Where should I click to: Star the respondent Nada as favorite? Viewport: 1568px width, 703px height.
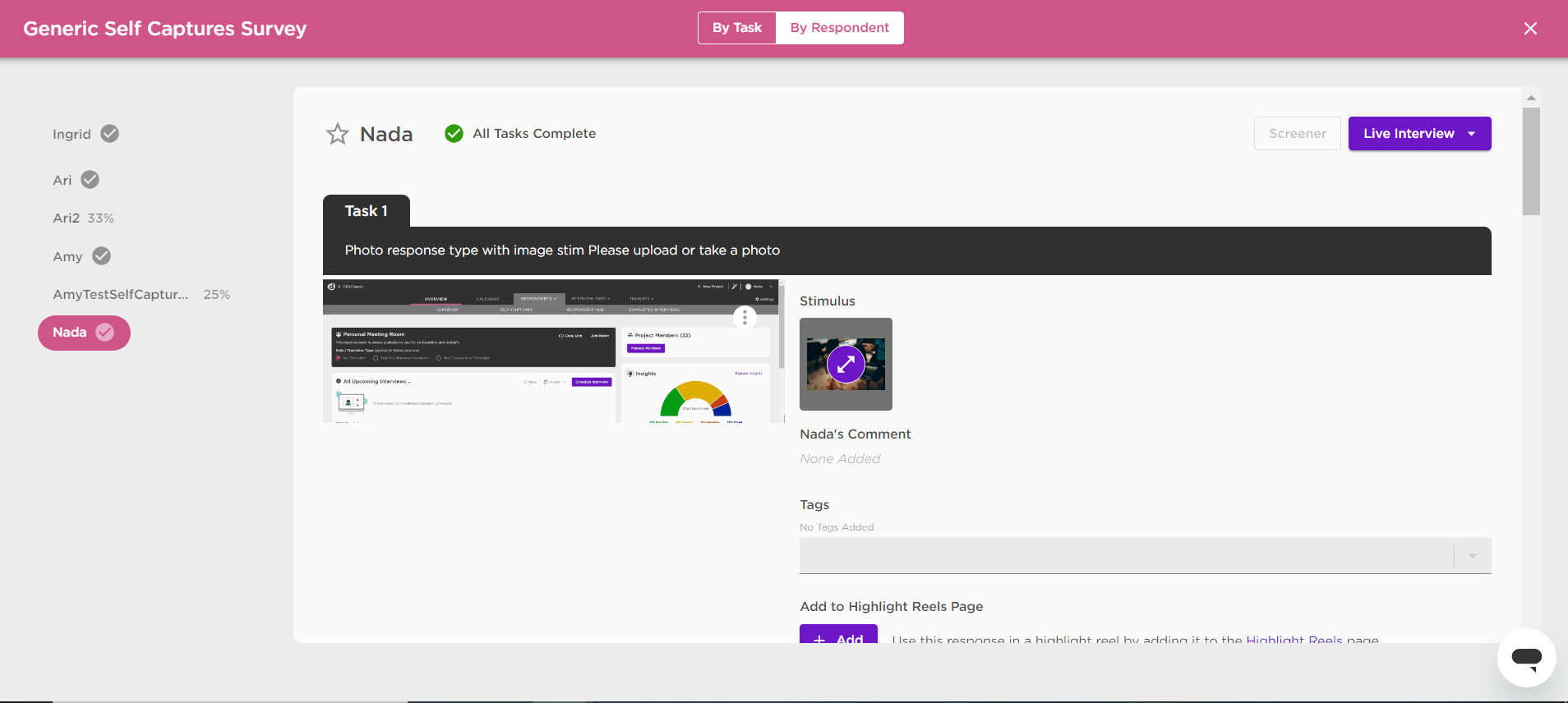[x=338, y=134]
